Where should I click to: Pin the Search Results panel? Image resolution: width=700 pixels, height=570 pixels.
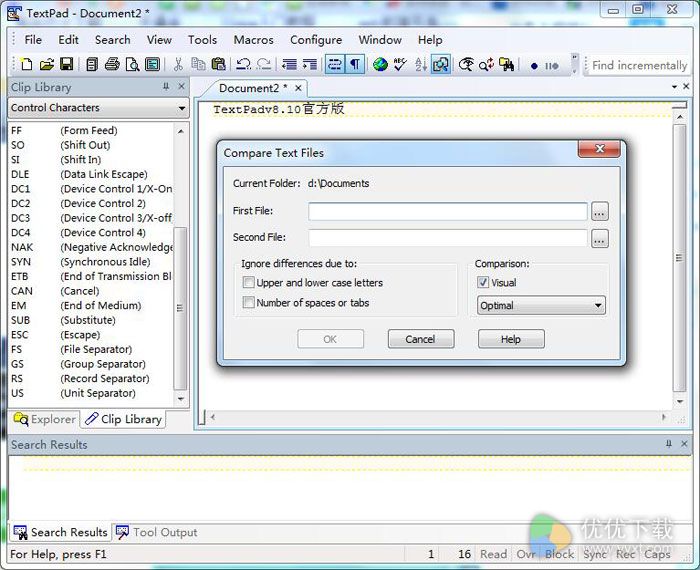tap(668, 444)
